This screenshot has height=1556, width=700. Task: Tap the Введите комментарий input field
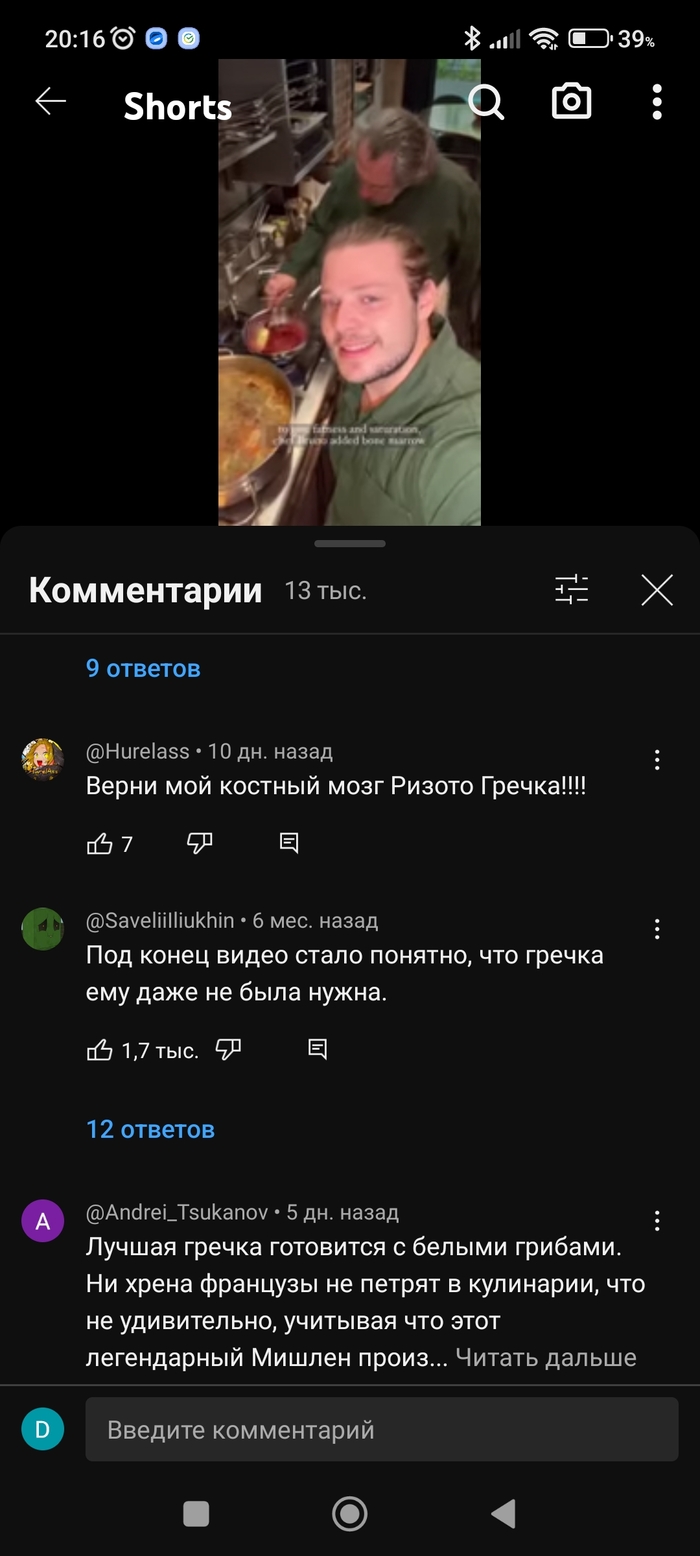pos(382,1429)
